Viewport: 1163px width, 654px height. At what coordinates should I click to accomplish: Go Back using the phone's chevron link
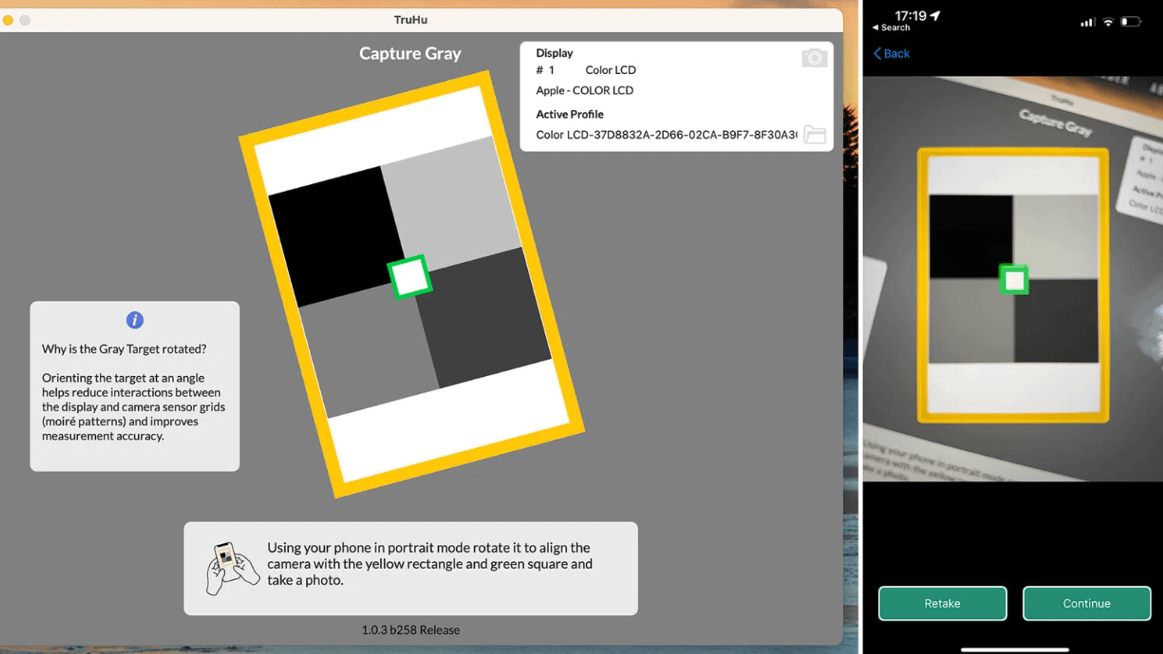(x=891, y=54)
